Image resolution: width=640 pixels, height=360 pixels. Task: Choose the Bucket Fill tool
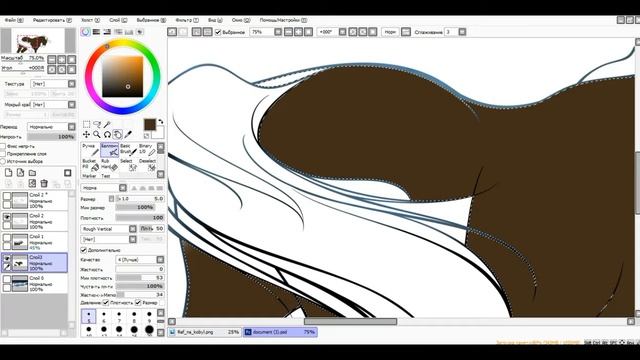(x=90, y=164)
